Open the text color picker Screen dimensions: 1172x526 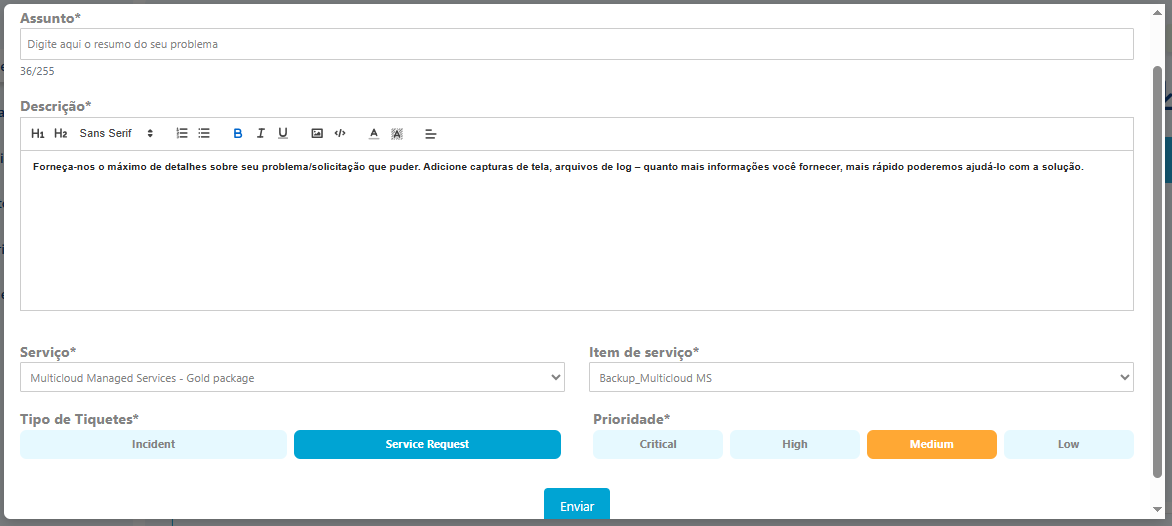coord(374,134)
